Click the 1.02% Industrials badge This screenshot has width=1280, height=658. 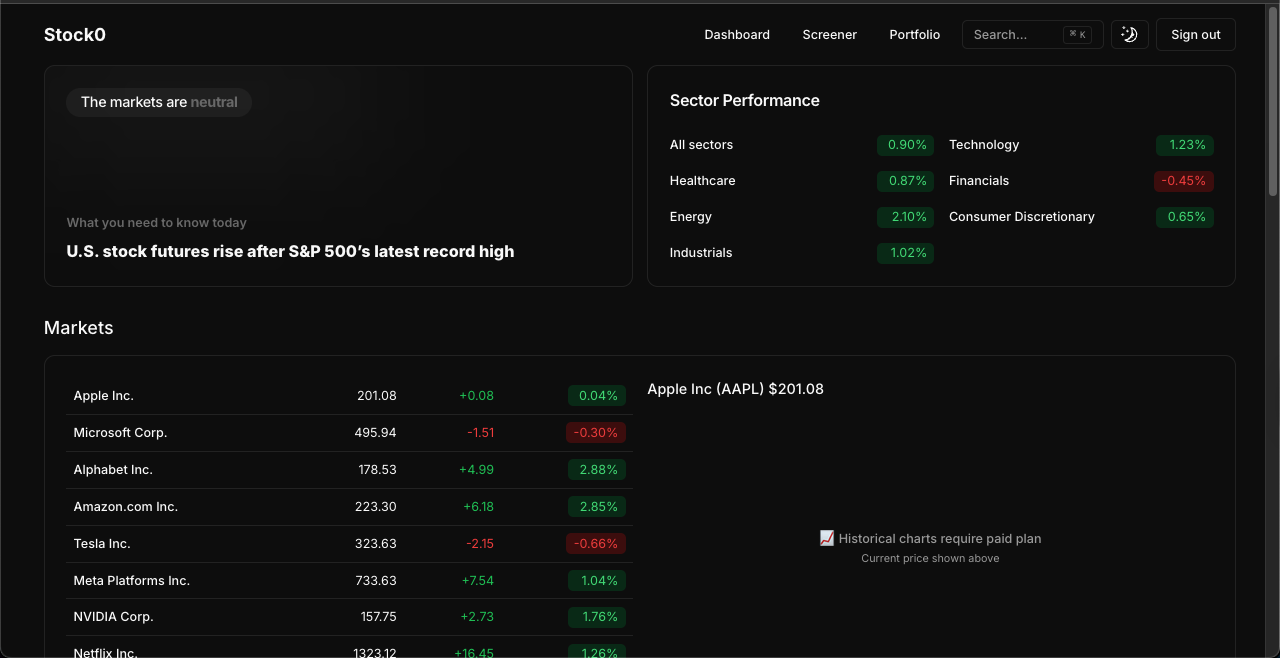[906, 253]
